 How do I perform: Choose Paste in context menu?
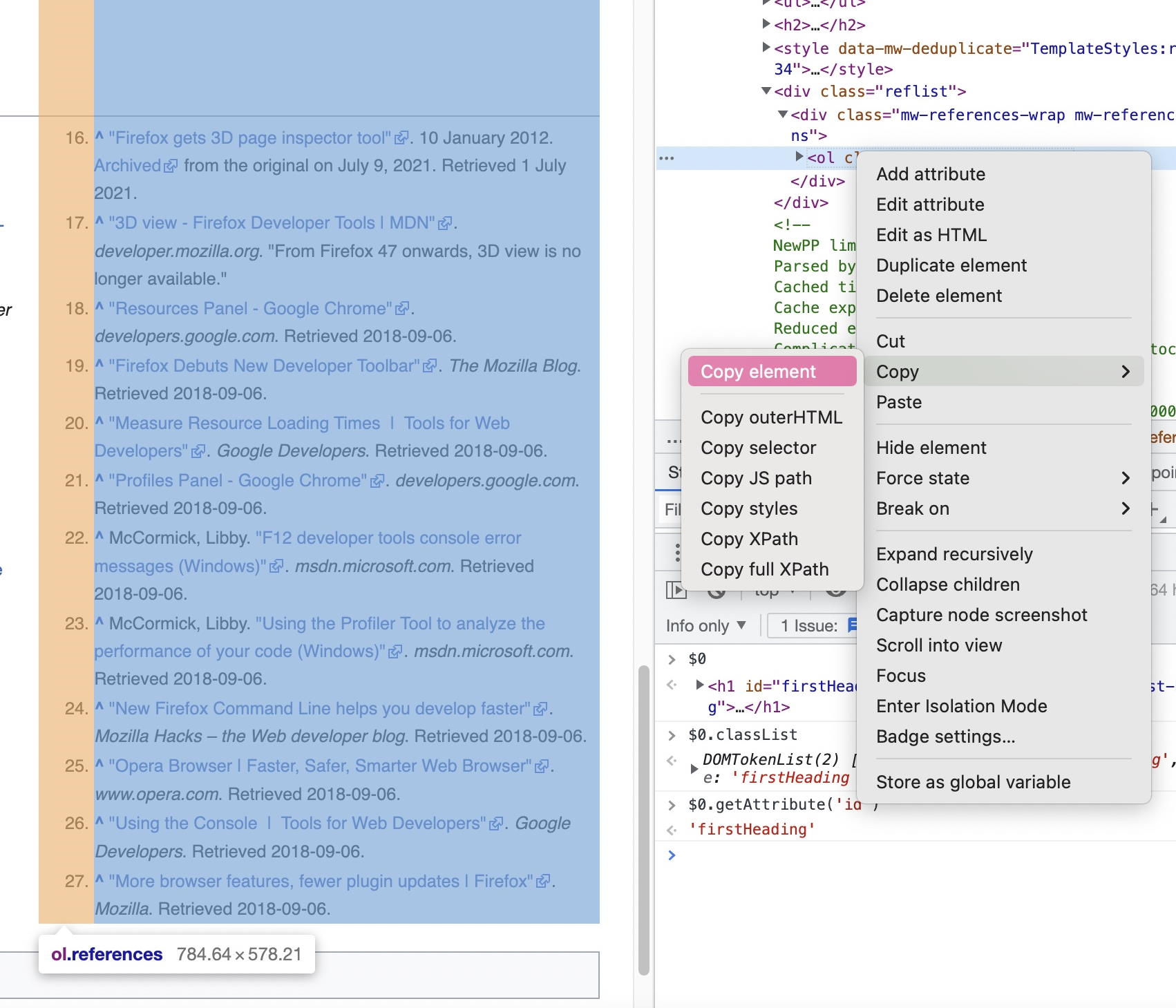(1003, 402)
